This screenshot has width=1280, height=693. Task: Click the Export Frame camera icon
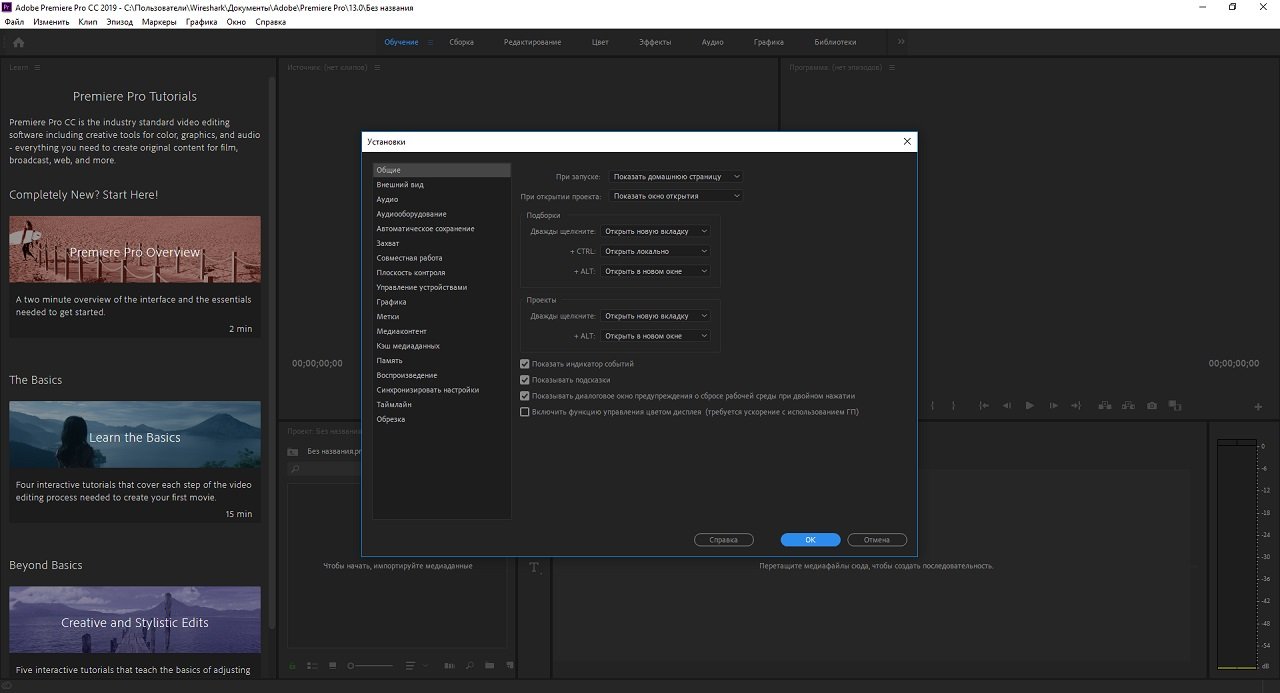pos(1152,406)
